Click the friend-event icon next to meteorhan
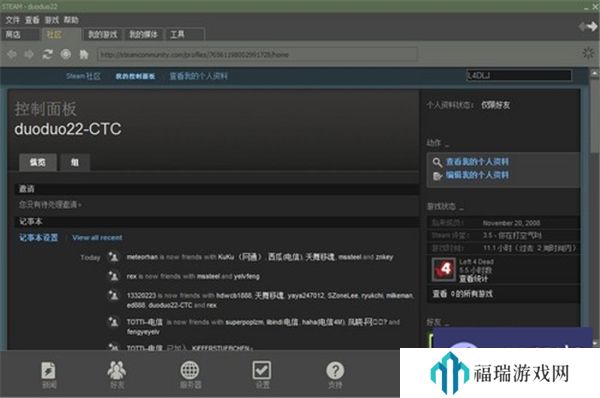The image size is (600, 398). (113, 257)
